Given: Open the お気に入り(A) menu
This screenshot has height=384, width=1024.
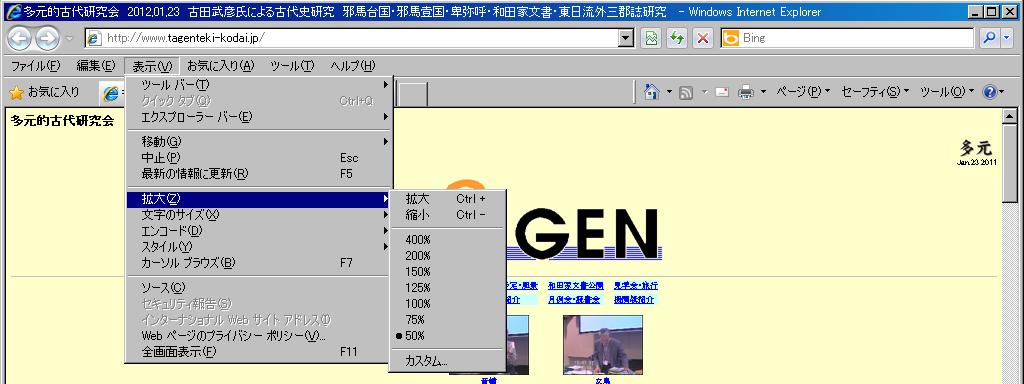Looking at the screenshot, I should [220, 65].
